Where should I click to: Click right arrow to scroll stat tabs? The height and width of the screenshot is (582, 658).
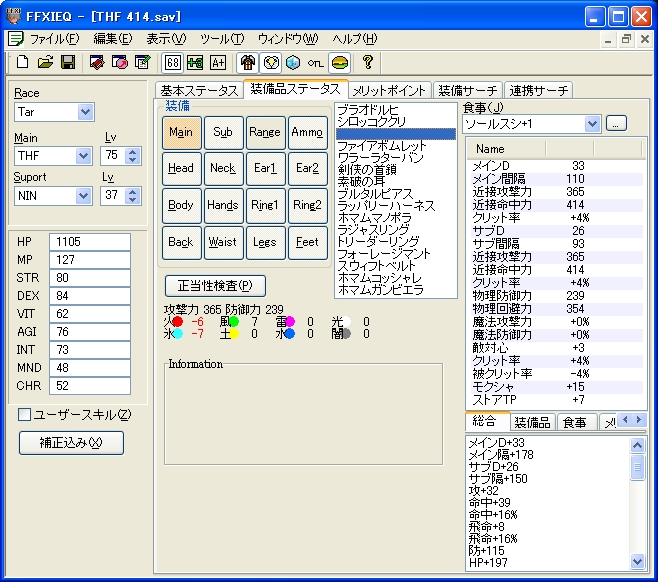pos(639,420)
